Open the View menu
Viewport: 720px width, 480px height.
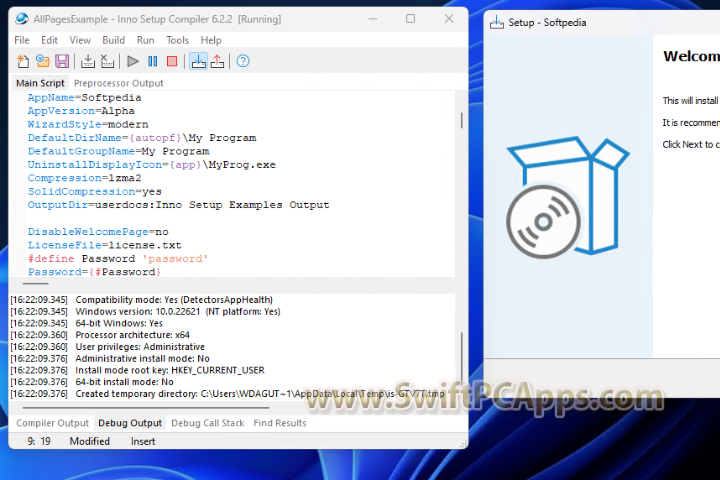80,40
